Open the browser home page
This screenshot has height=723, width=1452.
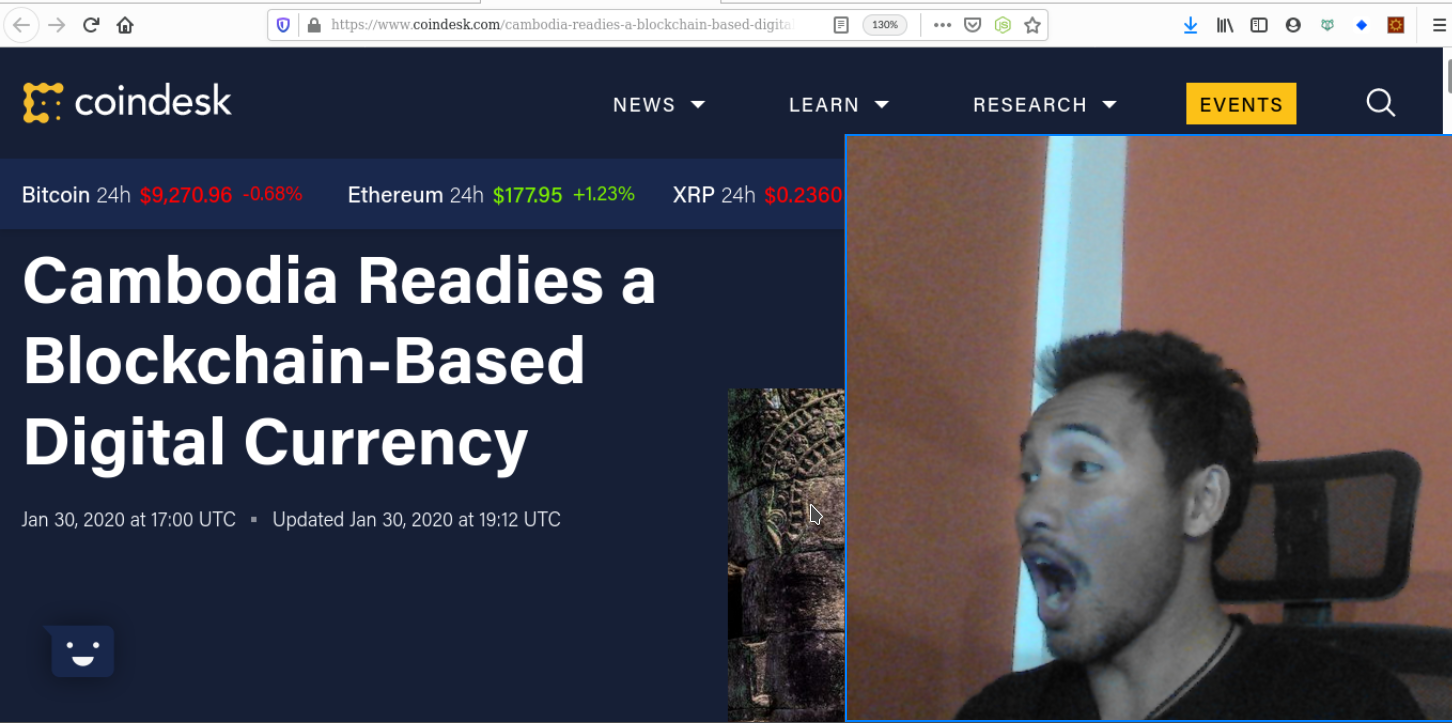point(125,25)
